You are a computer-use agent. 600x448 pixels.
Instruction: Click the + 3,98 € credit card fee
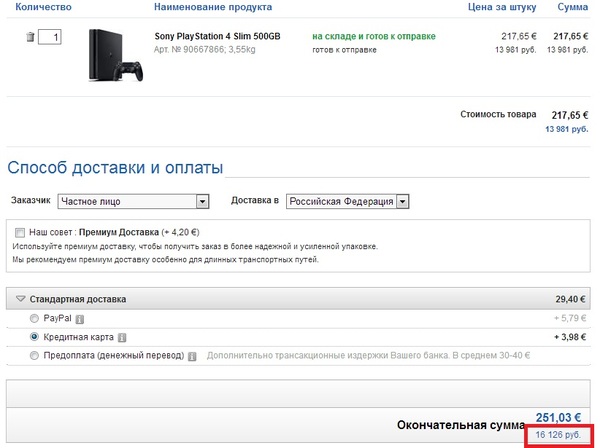pyautogui.click(x=570, y=337)
